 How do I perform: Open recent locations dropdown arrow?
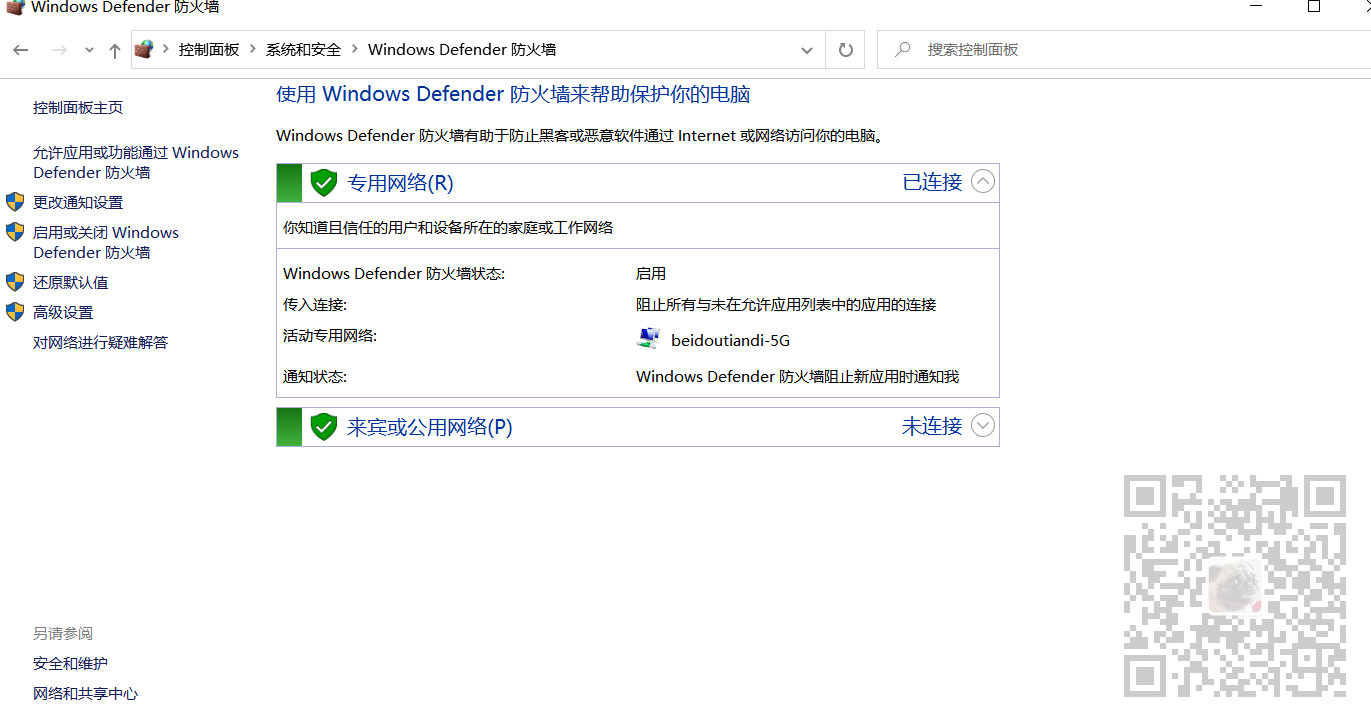[89, 50]
